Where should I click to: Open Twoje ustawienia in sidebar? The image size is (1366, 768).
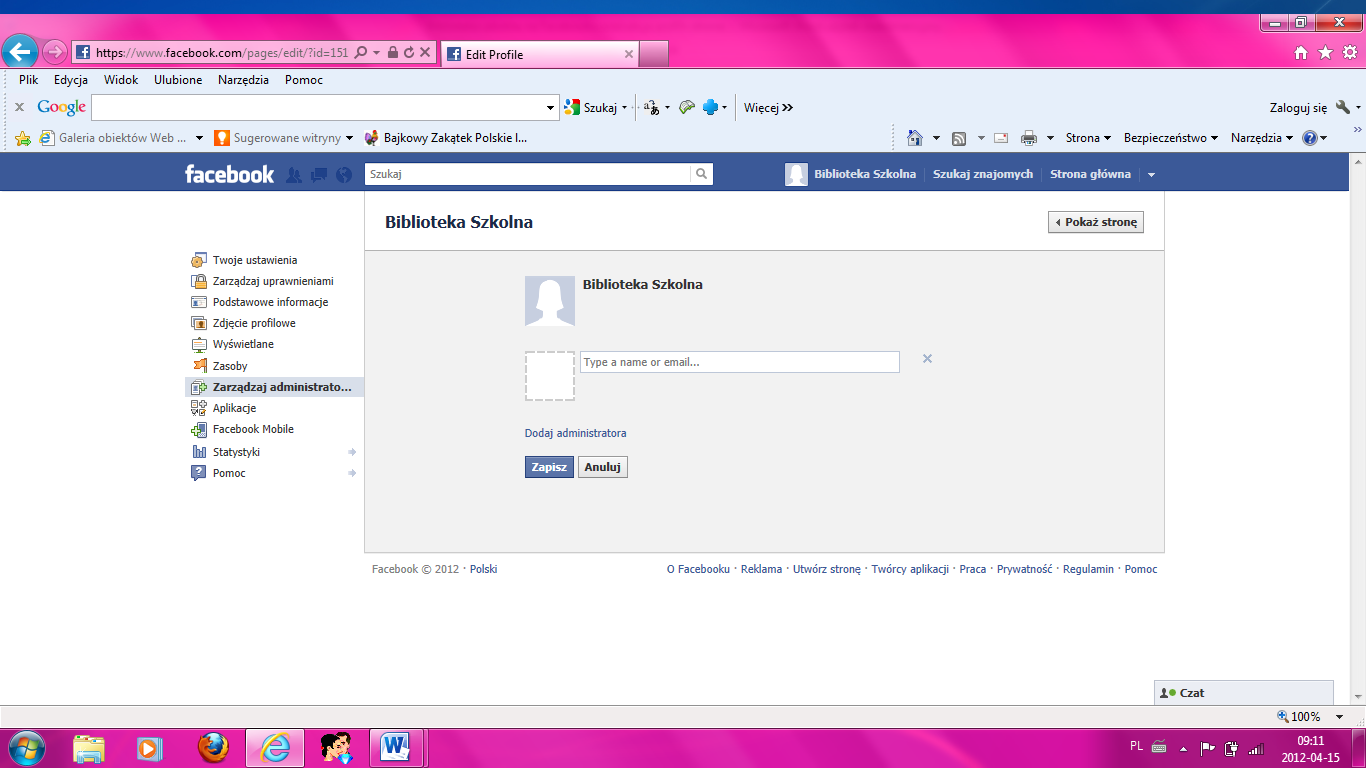[254, 260]
